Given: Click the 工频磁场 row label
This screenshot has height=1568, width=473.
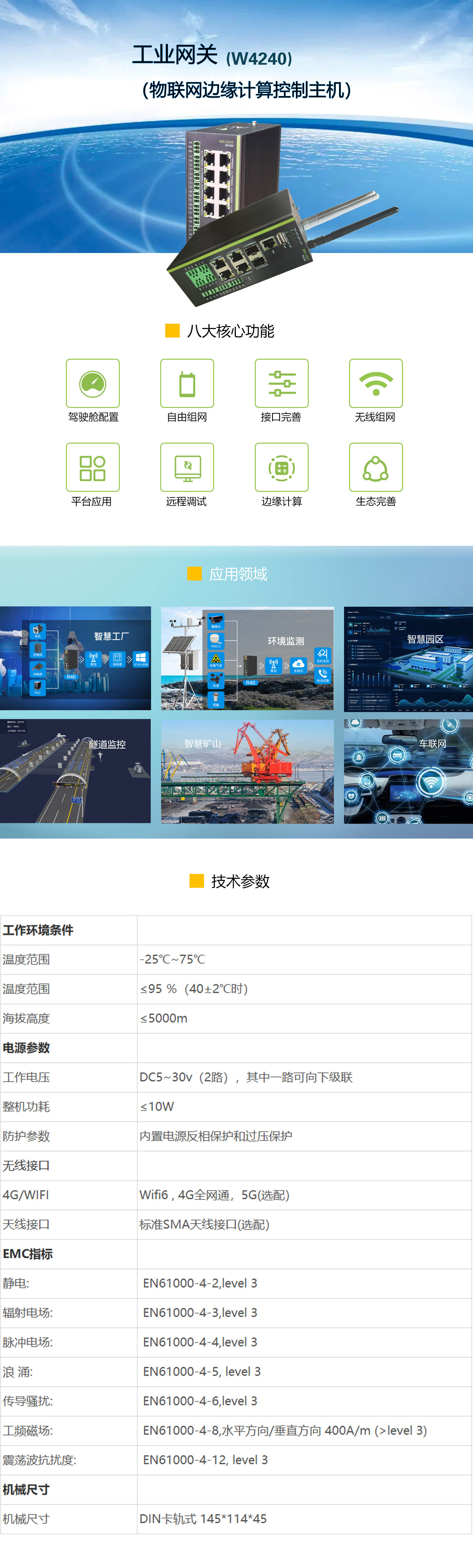Looking at the screenshot, I should coord(27,1430).
